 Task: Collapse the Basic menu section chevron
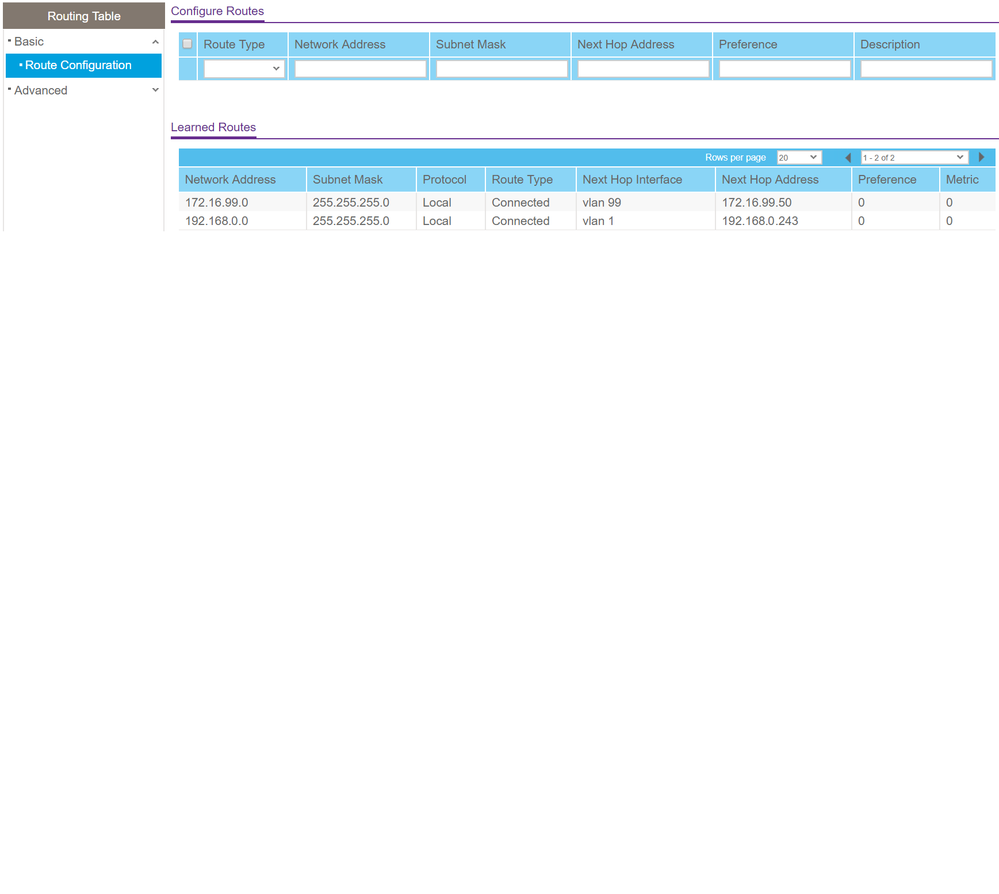155,42
